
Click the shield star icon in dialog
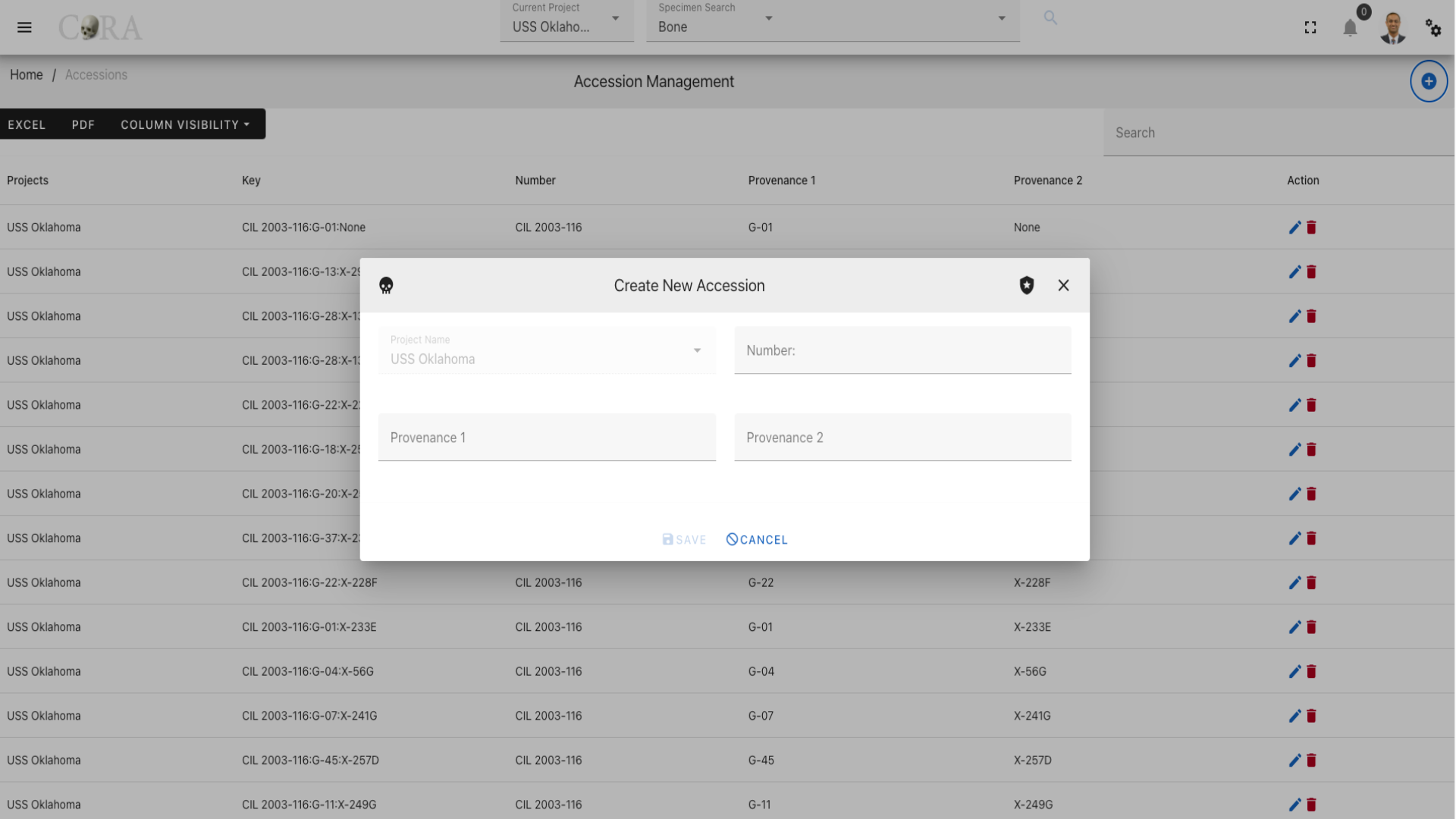pos(1027,285)
